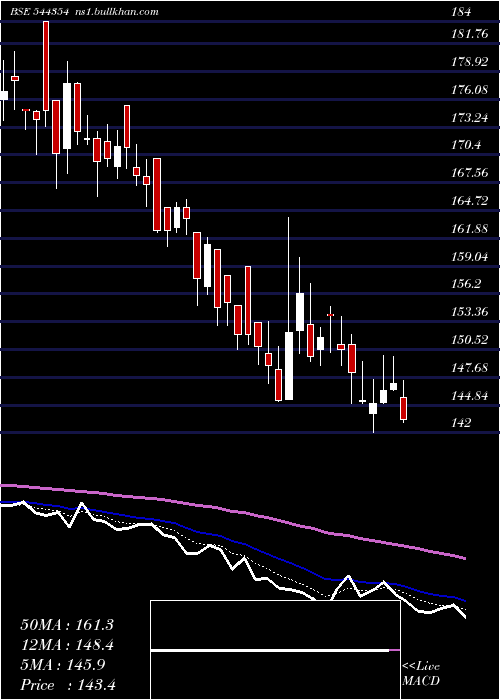
Task: Click the 12MA : 148.4 readout
Action: [67, 645]
